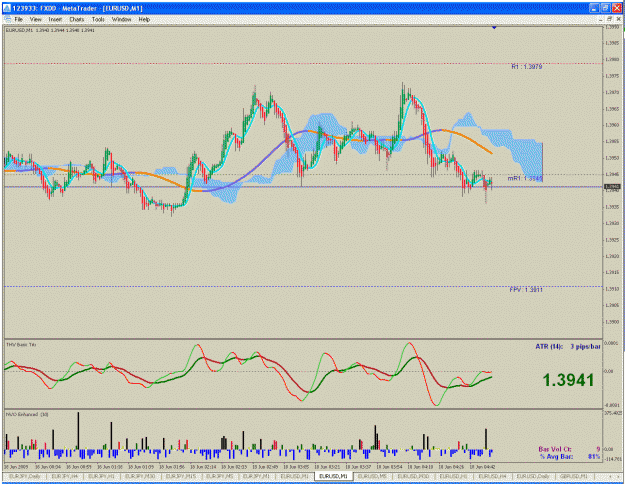Image resolution: width=625 pixels, height=484 pixels.
Task: Open the View menu
Action: click(35, 19)
